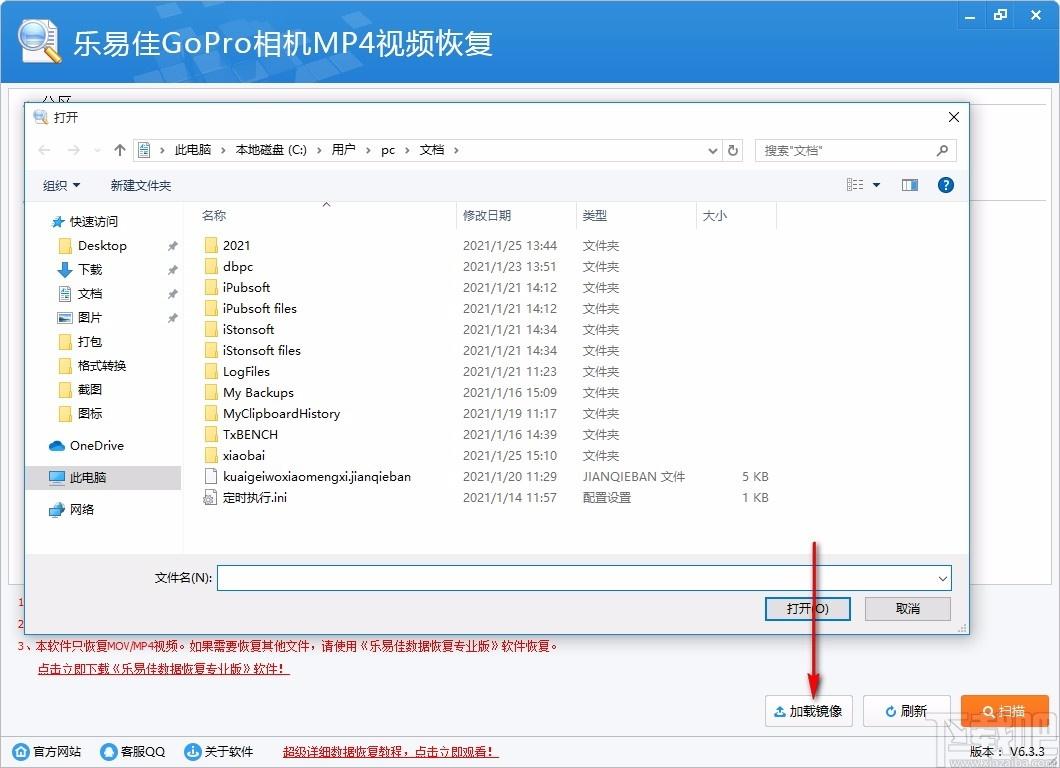Open 客服QQ in status bar
This screenshot has height=768, width=1060.
pos(132,752)
